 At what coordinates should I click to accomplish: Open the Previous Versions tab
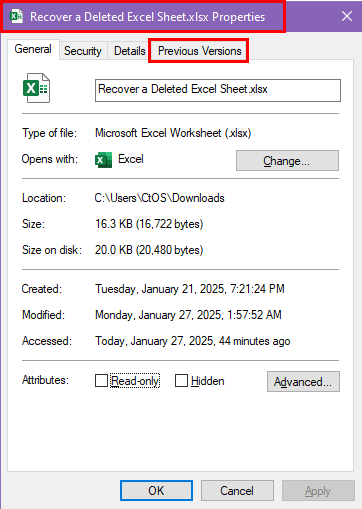(199, 51)
